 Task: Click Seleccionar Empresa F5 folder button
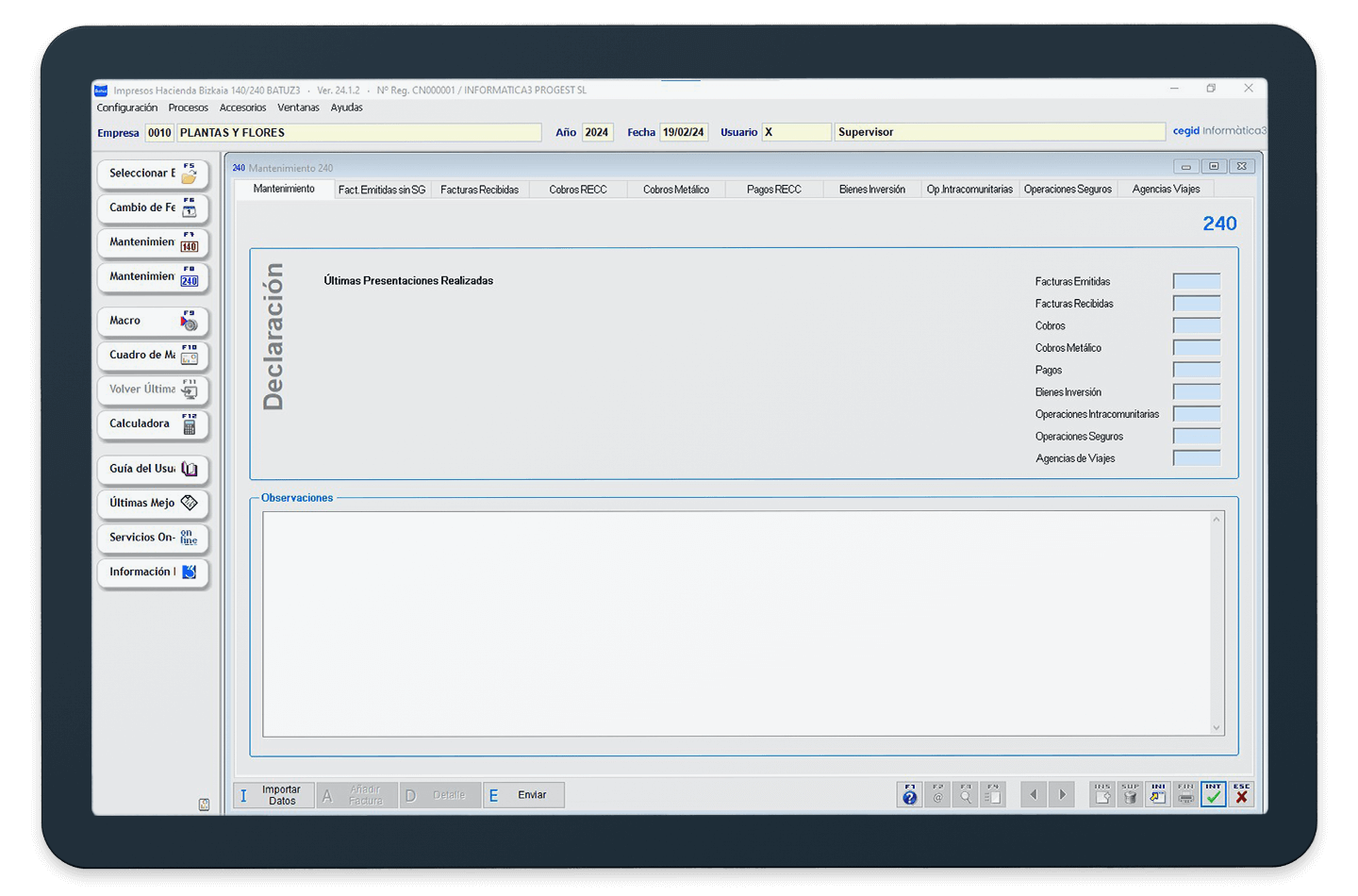click(x=153, y=174)
